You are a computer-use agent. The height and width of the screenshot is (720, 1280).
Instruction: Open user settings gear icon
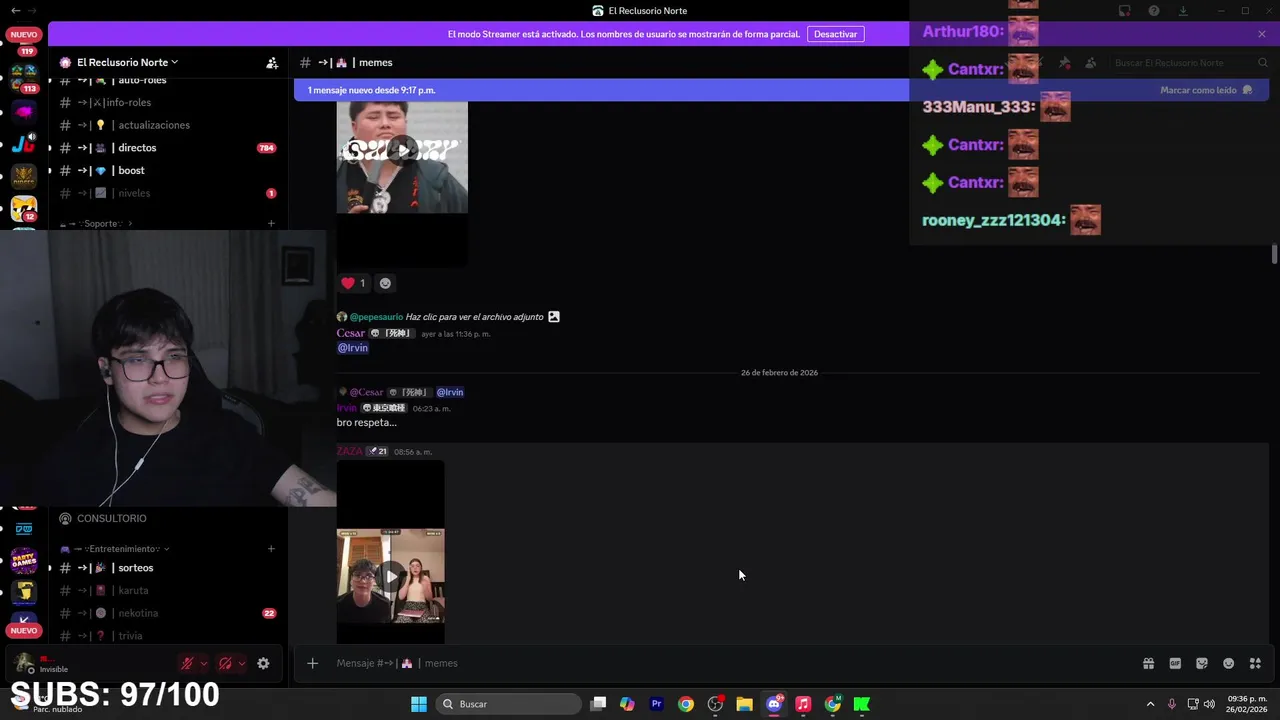coord(263,663)
